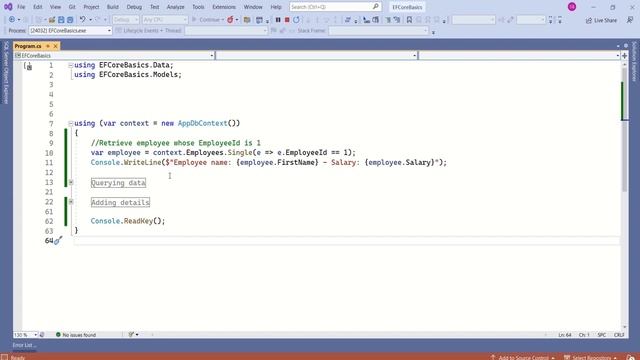Open the Analyze menu
Image resolution: width=640 pixels, height=360 pixels.
pos(176,7)
